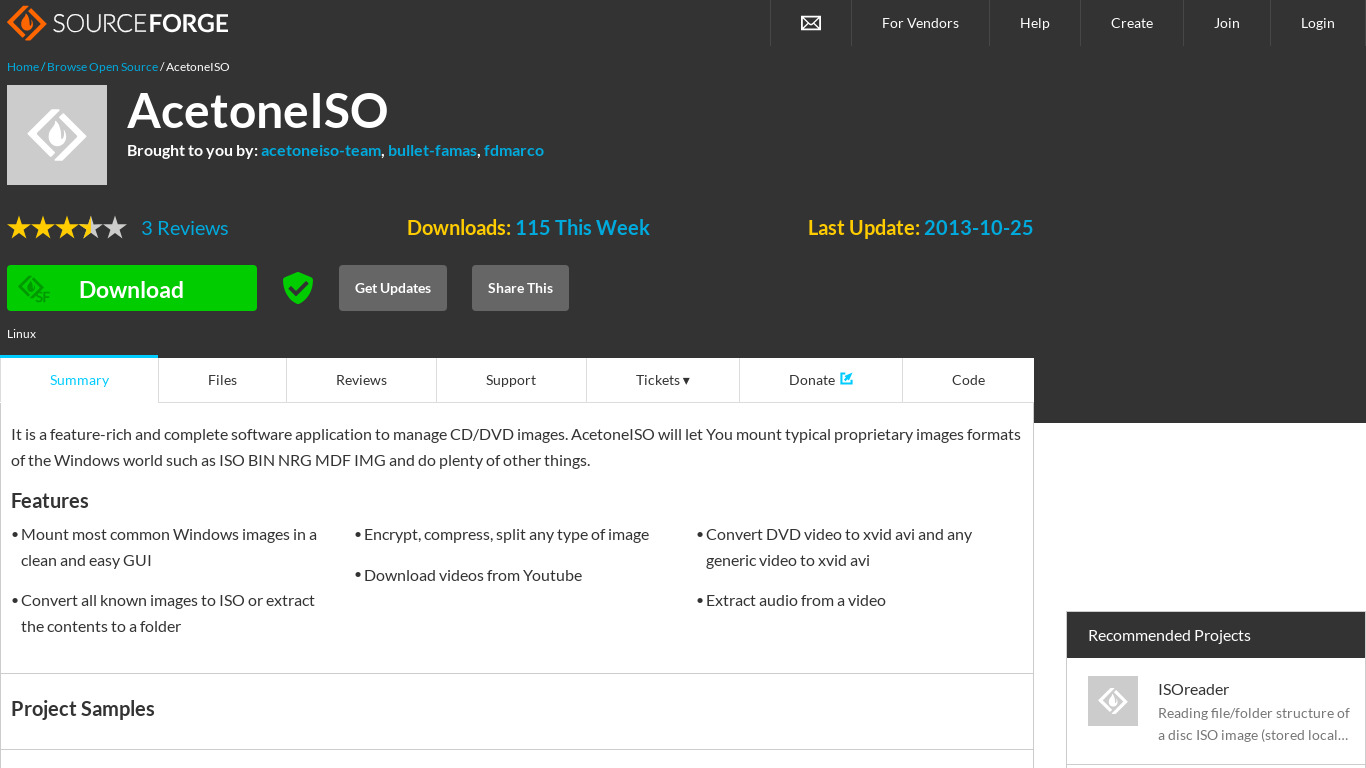Click 115 This Week downloads stat
The image size is (1366, 768).
[x=582, y=228]
